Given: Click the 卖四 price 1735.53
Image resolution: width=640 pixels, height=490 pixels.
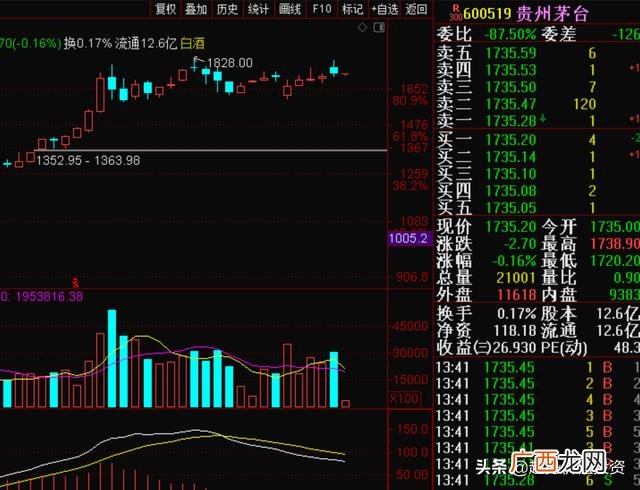Looking at the screenshot, I should click(511, 70).
